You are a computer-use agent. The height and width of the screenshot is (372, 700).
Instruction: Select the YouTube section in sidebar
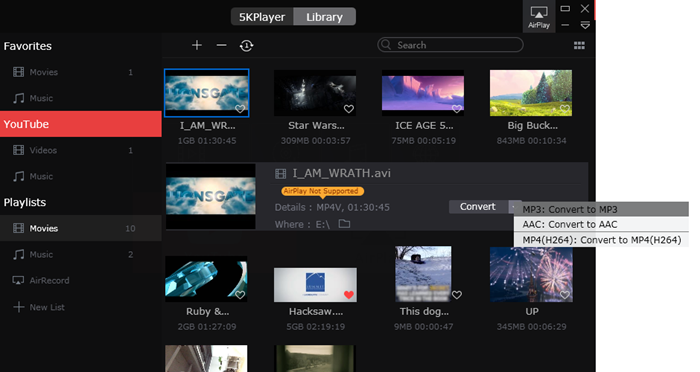(81, 124)
